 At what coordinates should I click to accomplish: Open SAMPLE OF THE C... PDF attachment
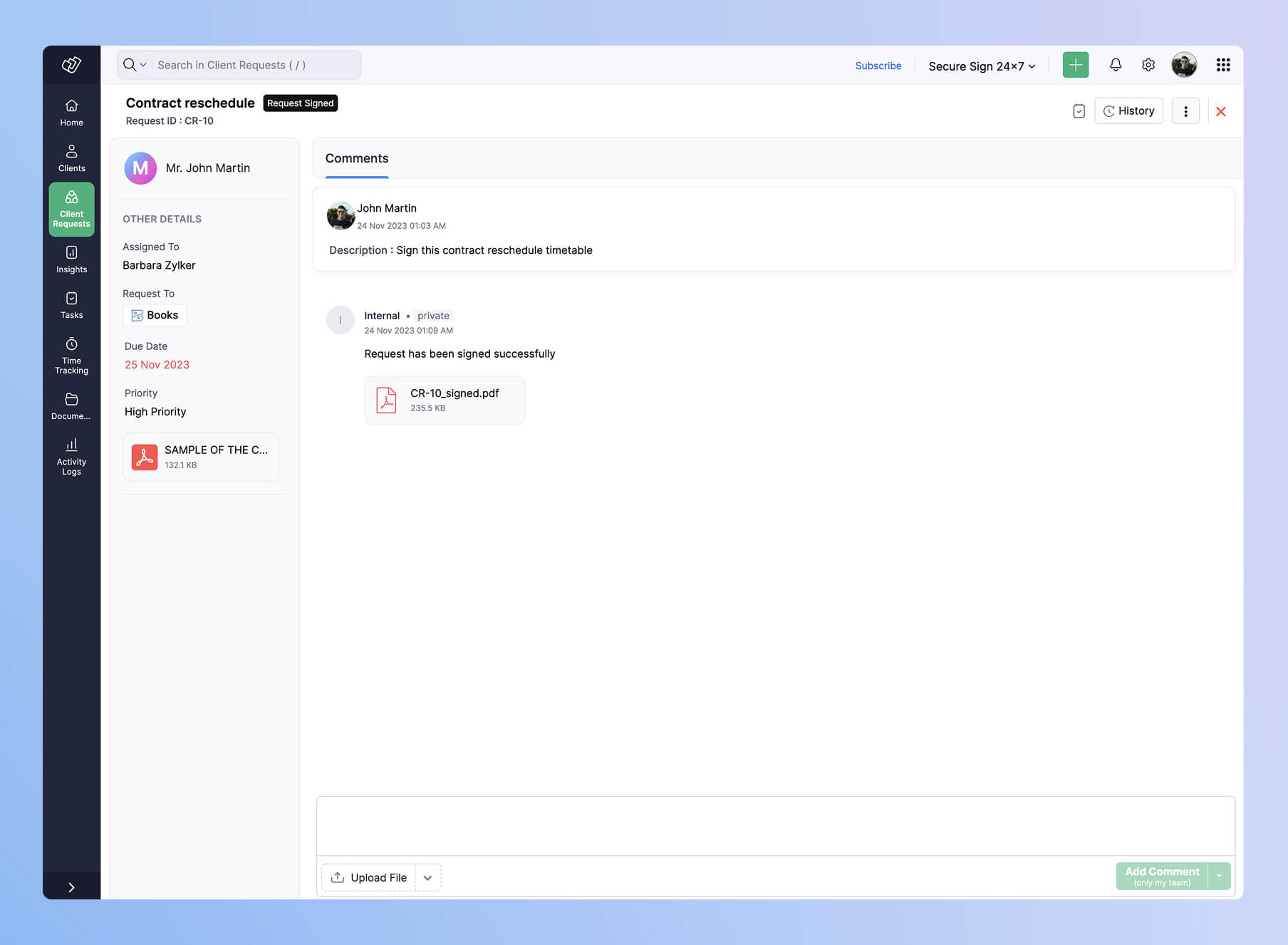[x=201, y=457]
